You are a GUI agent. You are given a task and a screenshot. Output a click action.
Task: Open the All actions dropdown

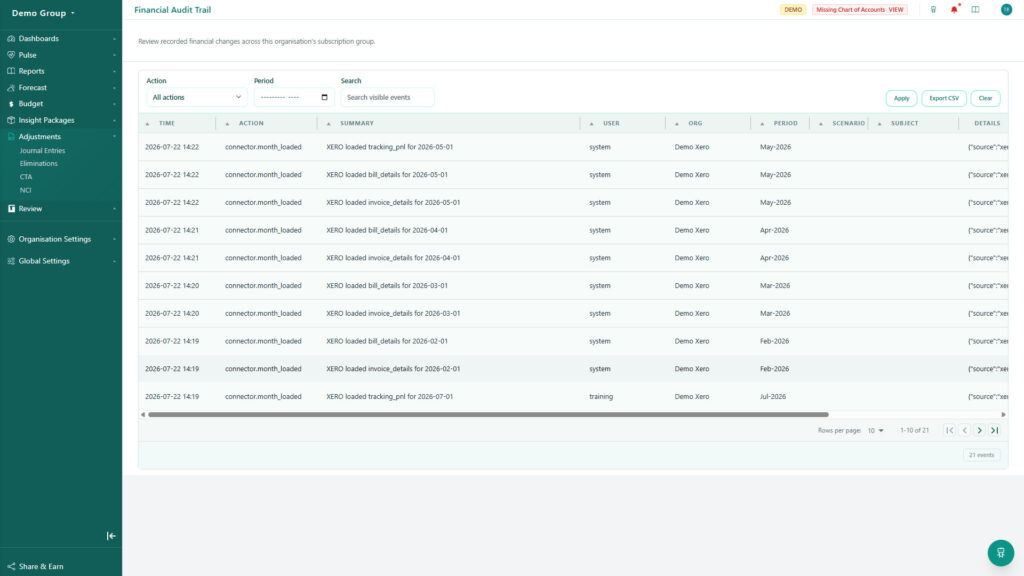196,97
